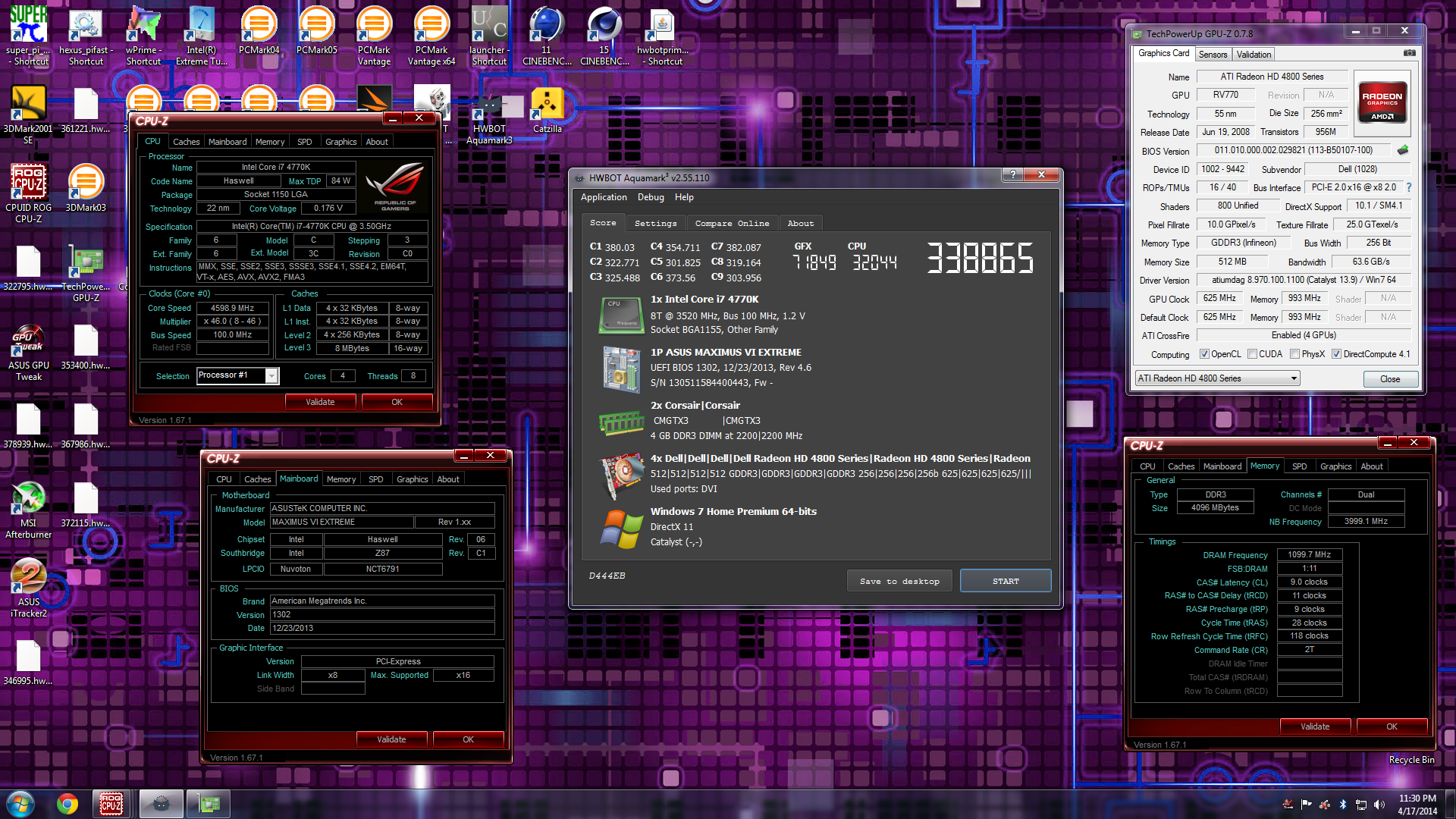Screen dimensions: 1456x819
Task: Click the DRAM Frequency value 1099.7 MHz
Action: click(x=1310, y=554)
